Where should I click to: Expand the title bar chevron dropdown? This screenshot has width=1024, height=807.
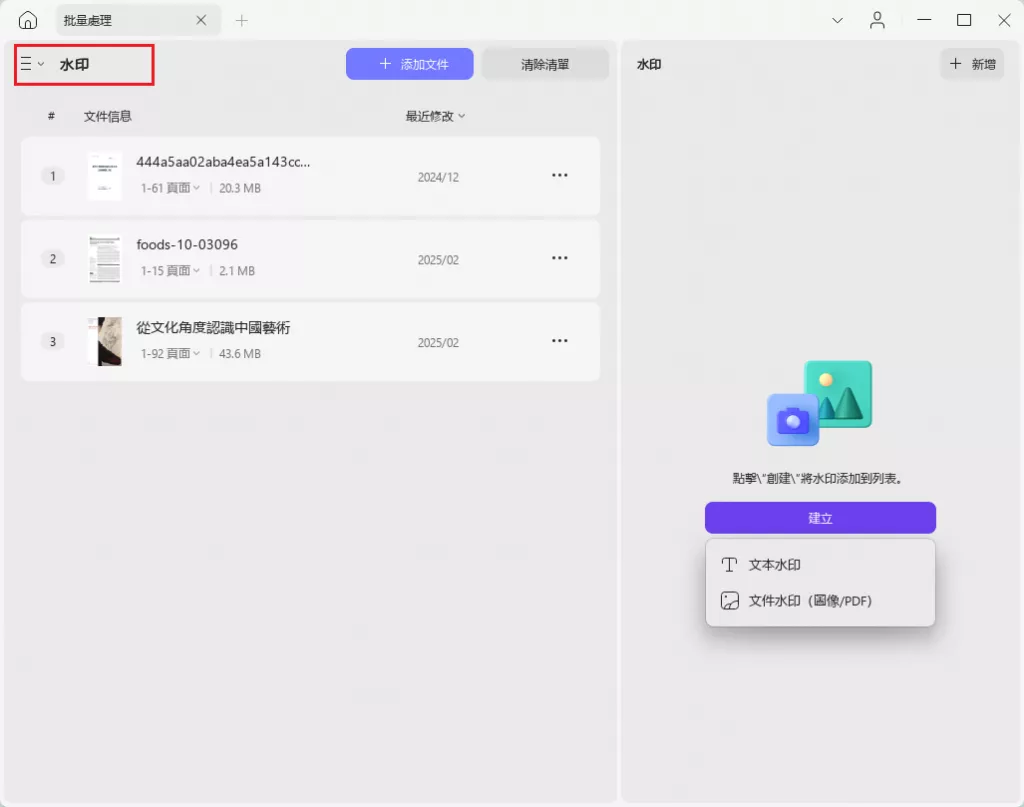click(x=837, y=20)
